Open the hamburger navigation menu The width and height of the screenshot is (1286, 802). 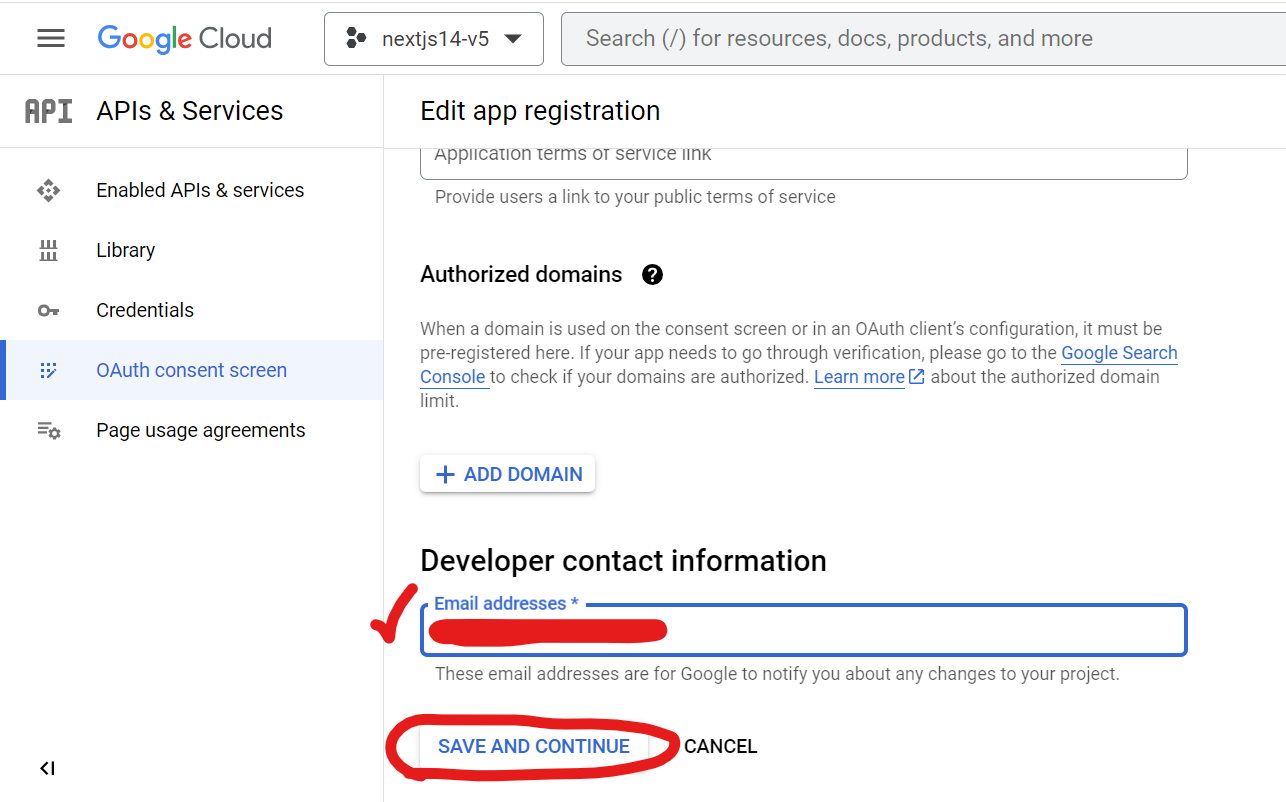click(51, 38)
